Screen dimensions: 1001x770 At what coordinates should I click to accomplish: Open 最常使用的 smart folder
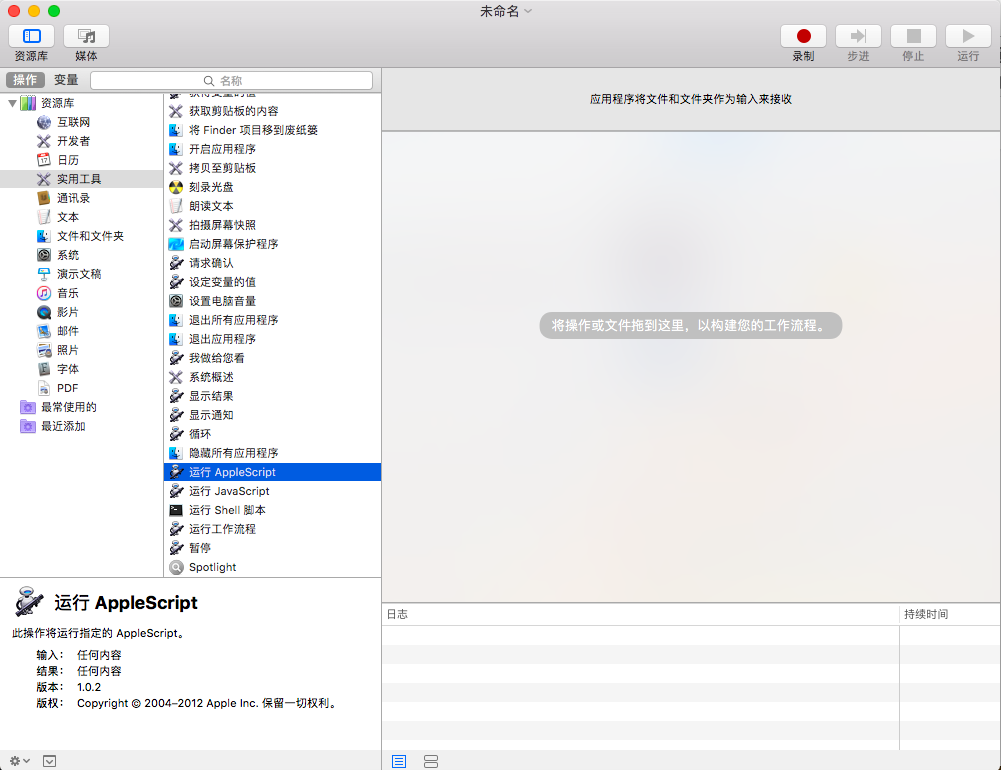click(x=69, y=407)
